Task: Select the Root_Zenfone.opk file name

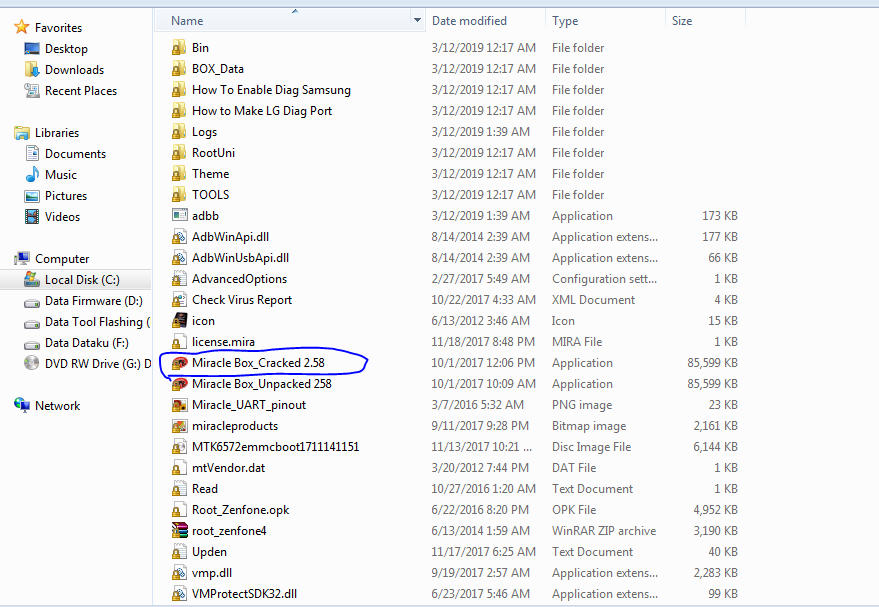Action: tap(240, 510)
